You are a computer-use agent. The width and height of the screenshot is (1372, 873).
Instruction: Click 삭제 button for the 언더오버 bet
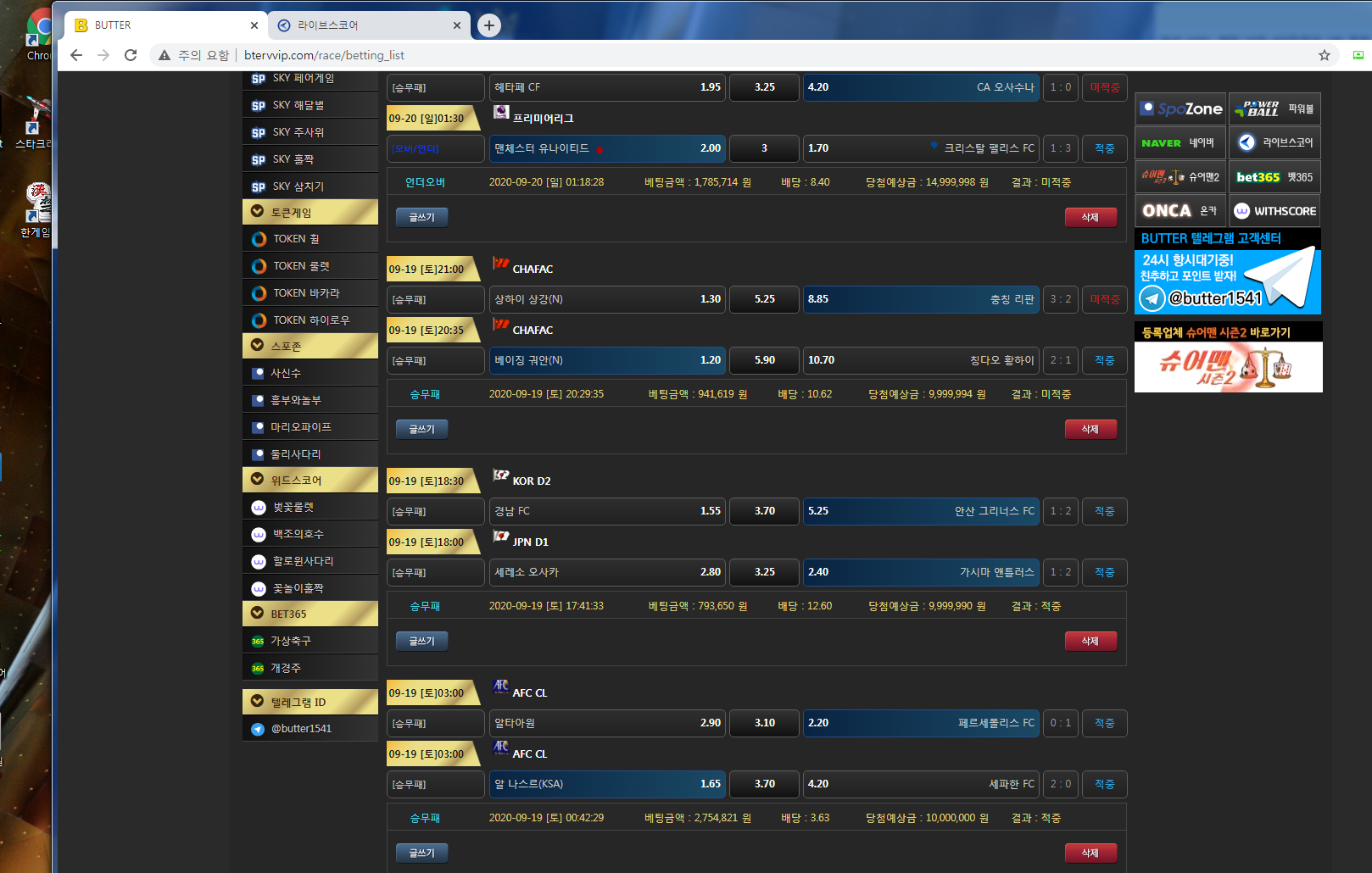(x=1090, y=218)
